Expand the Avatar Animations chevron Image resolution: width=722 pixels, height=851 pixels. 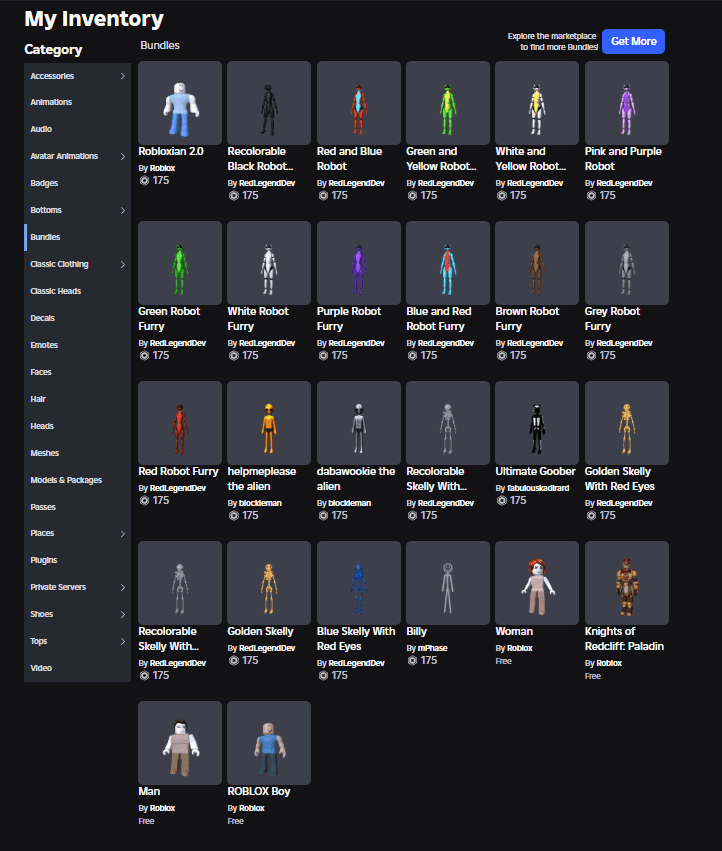click(x=123, y=157)
